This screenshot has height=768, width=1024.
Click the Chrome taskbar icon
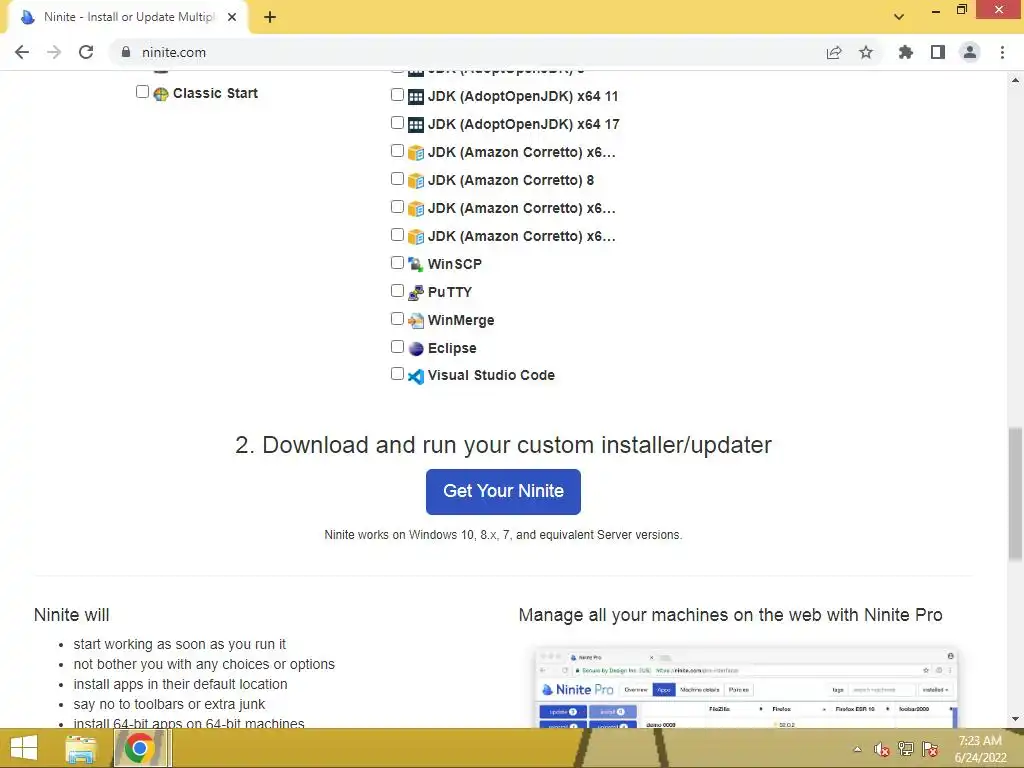click(x=140, y=748)
